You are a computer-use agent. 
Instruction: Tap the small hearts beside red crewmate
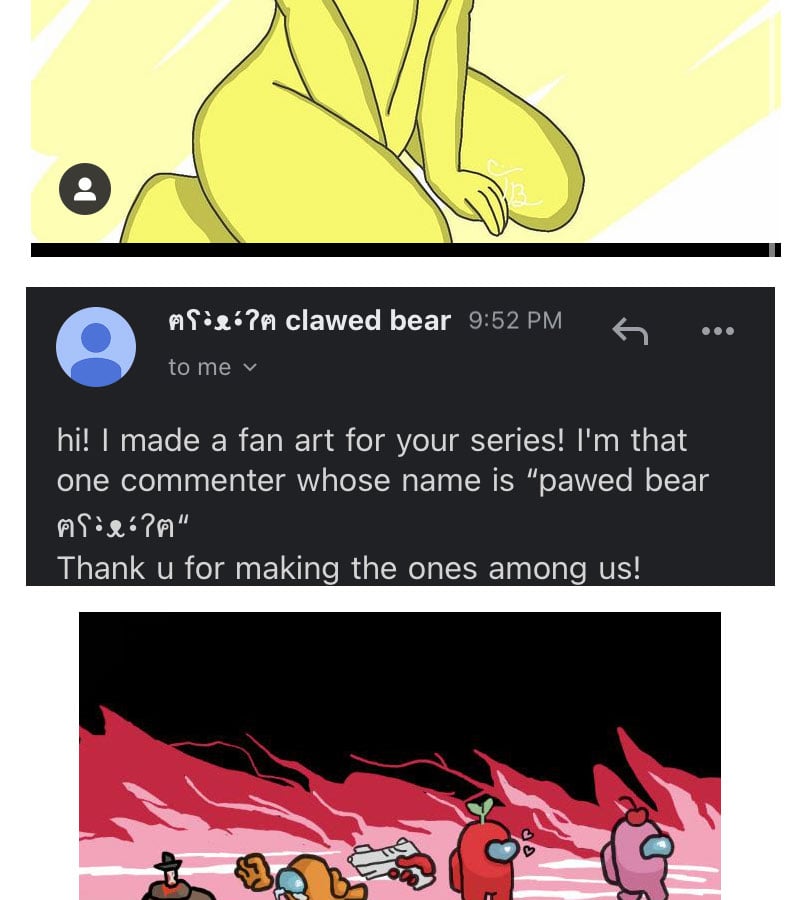[527, 841]
